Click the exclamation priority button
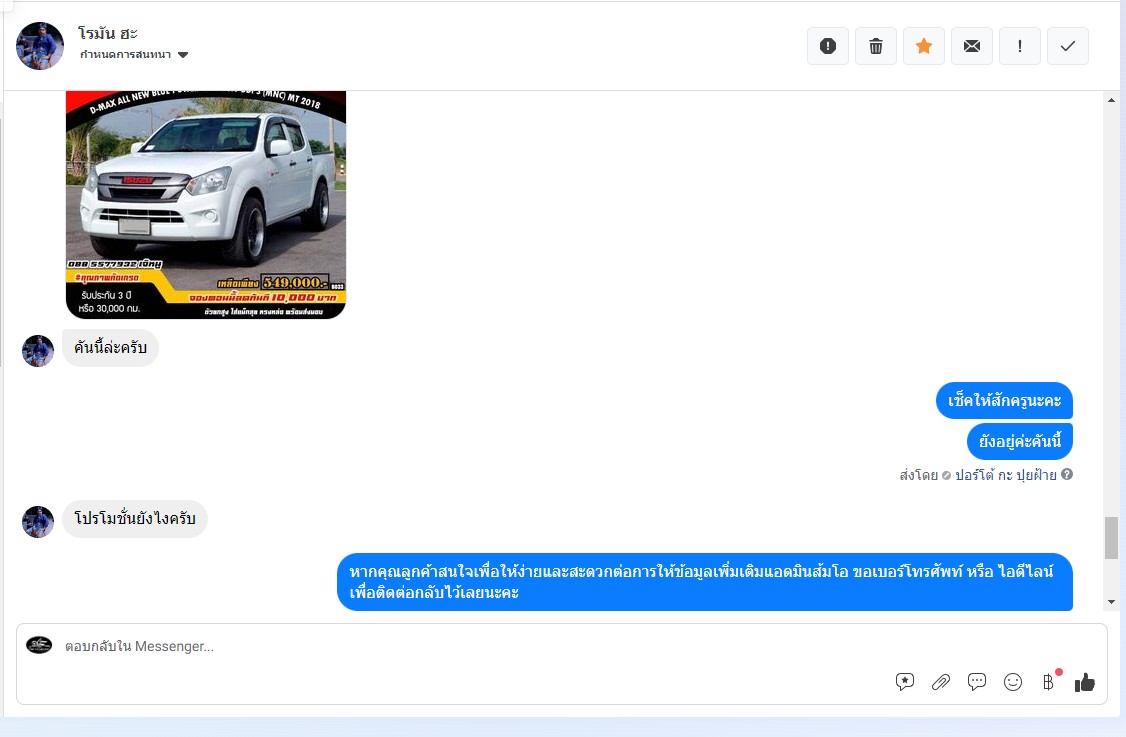1126x737 pixels. (x=1020, y=46)
